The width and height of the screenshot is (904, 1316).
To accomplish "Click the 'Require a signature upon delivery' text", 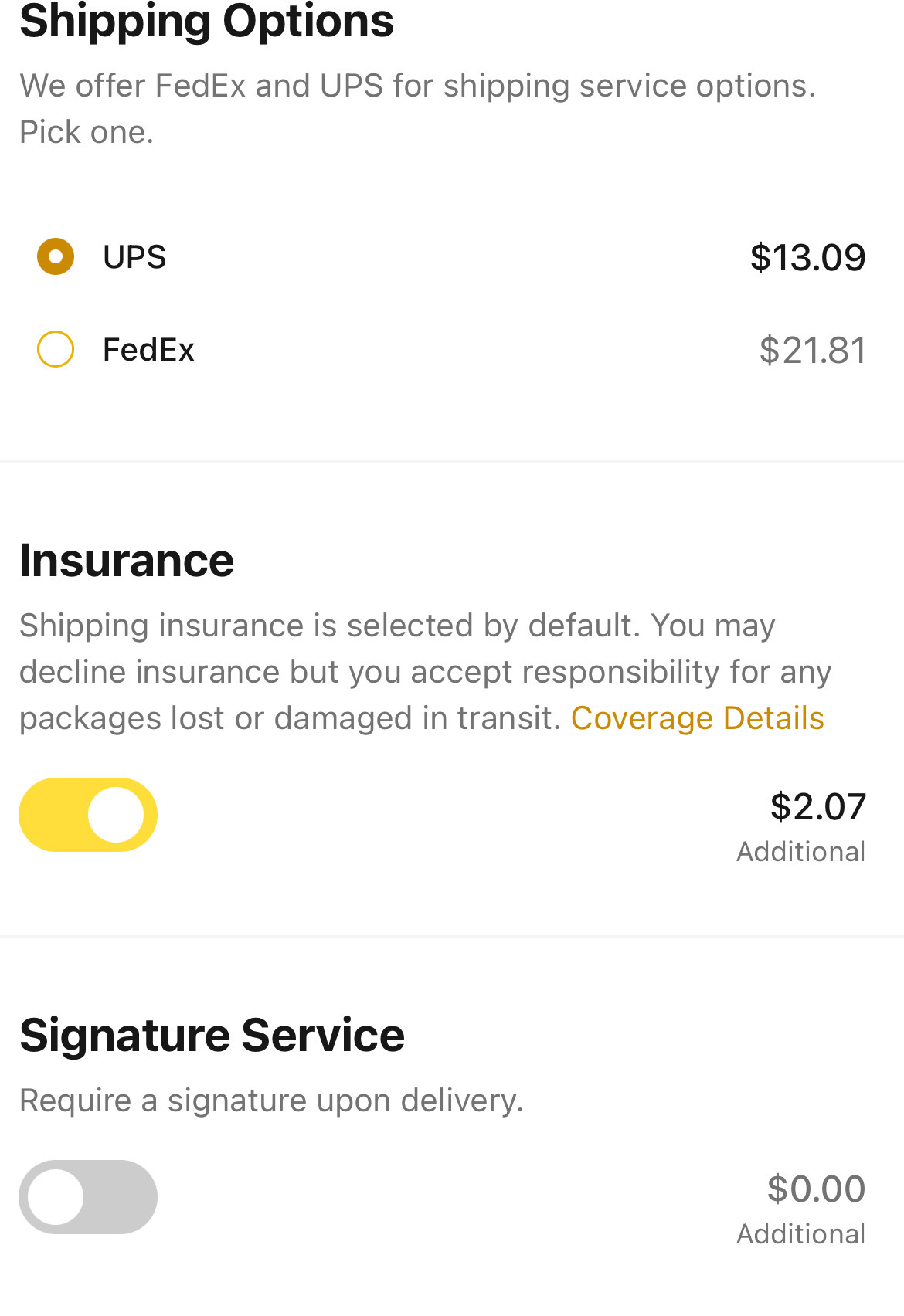I will click(272, 1101).
